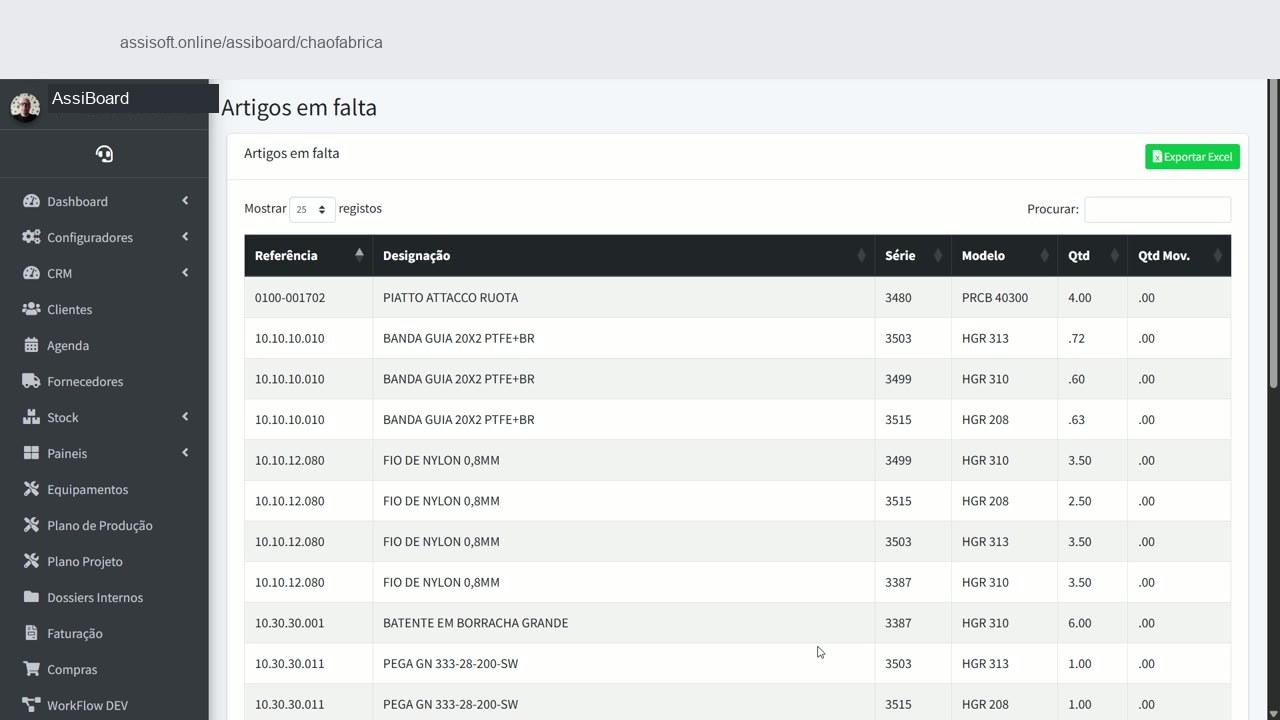This screenshot has width=1280, height=720.
Task: Sort by Referência column arrows
Action: coord(359,255)
